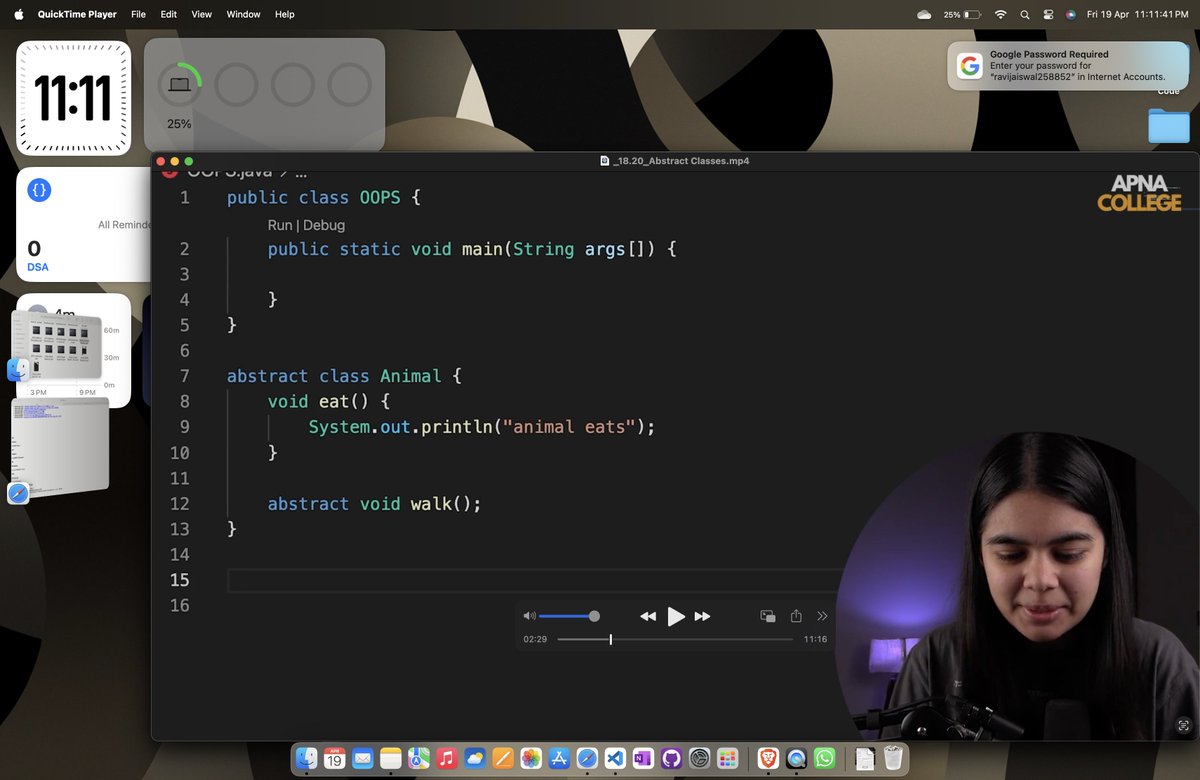Viewport: 1200px width, 780px height.
Task: Open Safari in the Dock
Action: (587, 758)
